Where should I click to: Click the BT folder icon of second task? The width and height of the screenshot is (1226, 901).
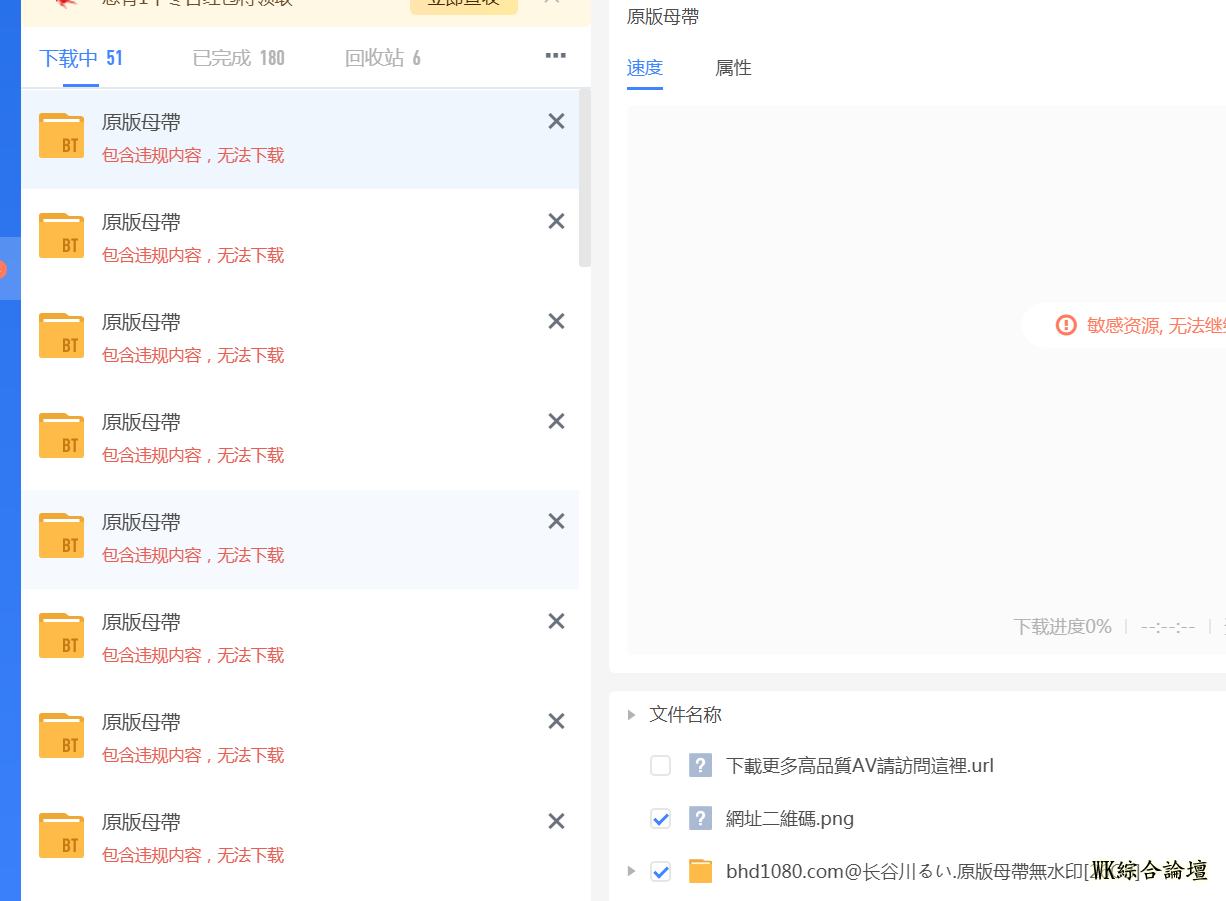61,236
